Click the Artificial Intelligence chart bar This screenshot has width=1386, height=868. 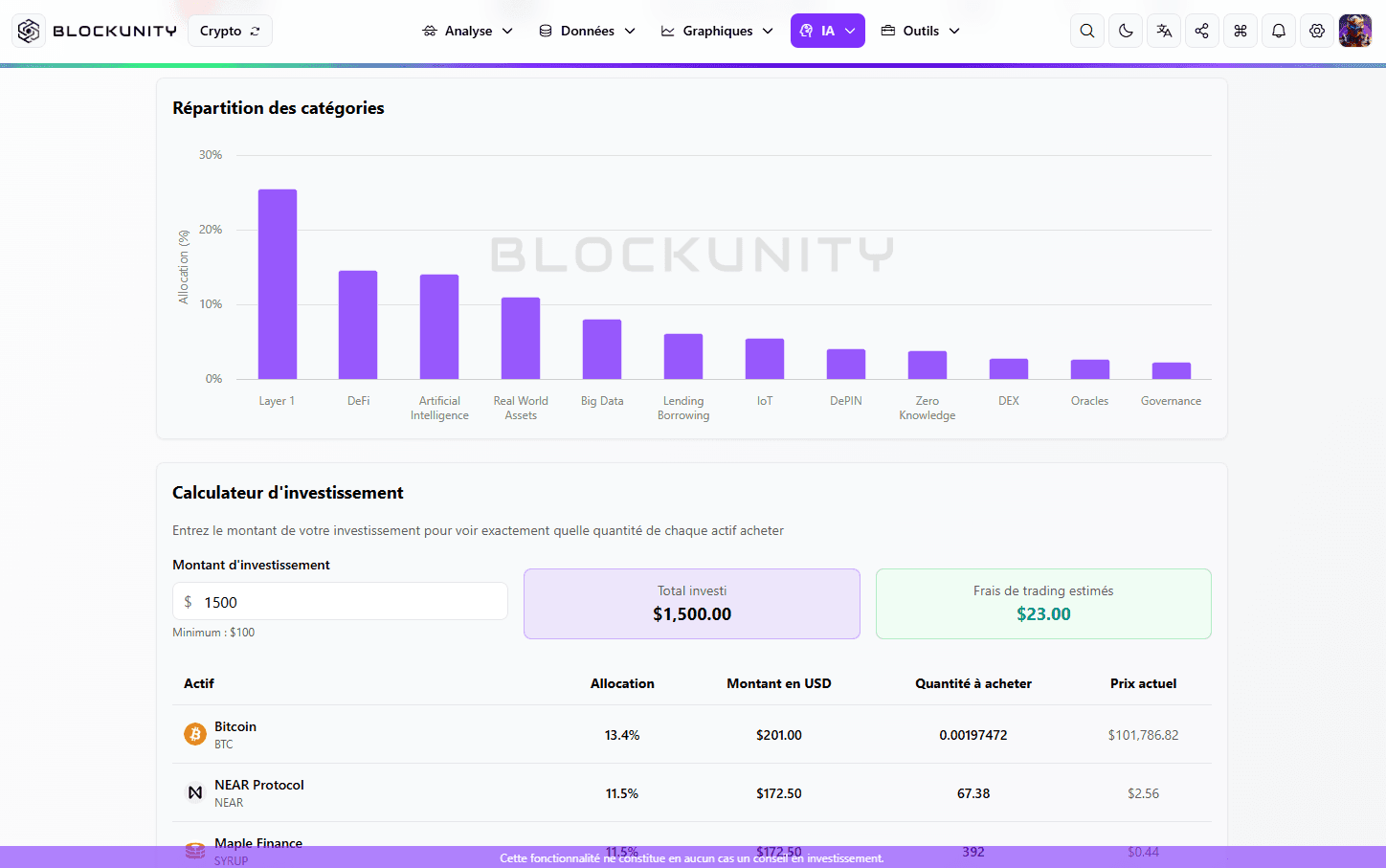coord(439,327)
